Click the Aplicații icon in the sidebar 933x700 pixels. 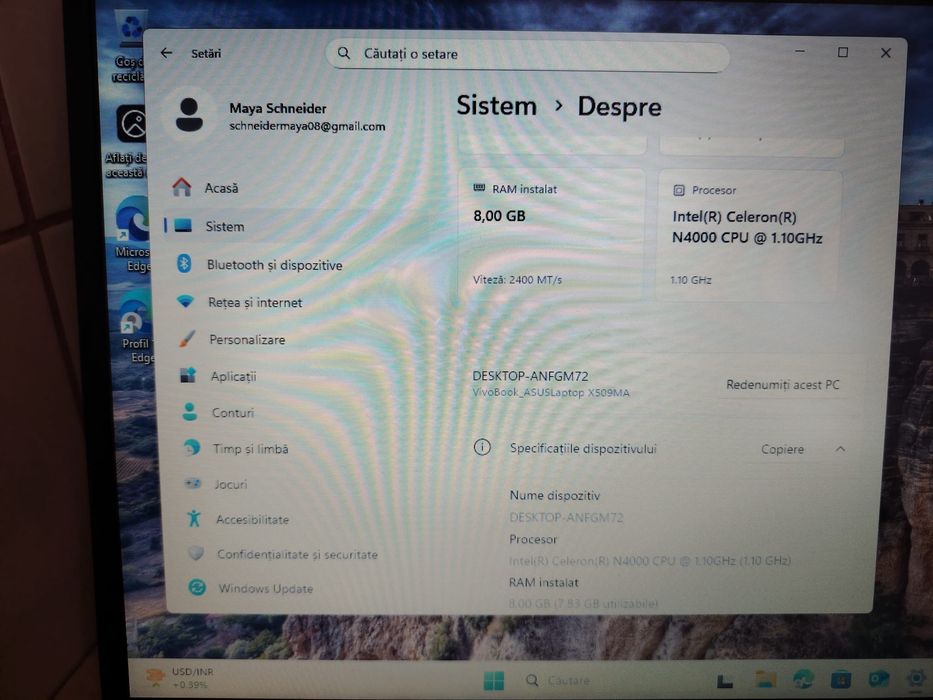(188, 375)
